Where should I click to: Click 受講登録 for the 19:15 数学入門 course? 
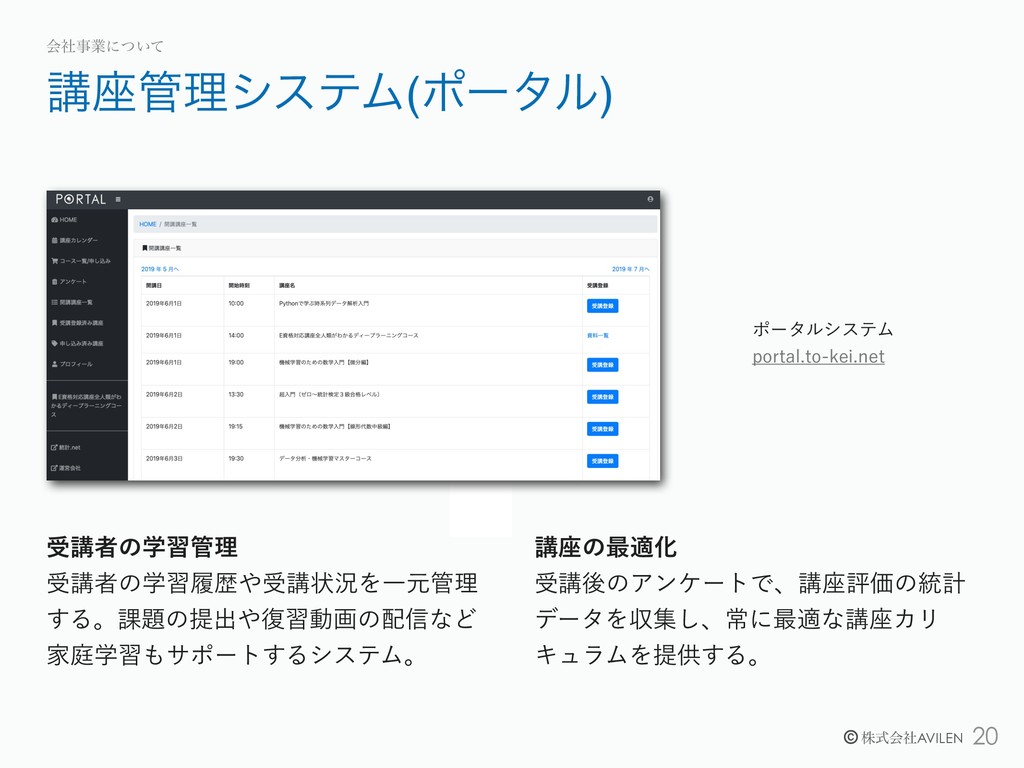602,428
